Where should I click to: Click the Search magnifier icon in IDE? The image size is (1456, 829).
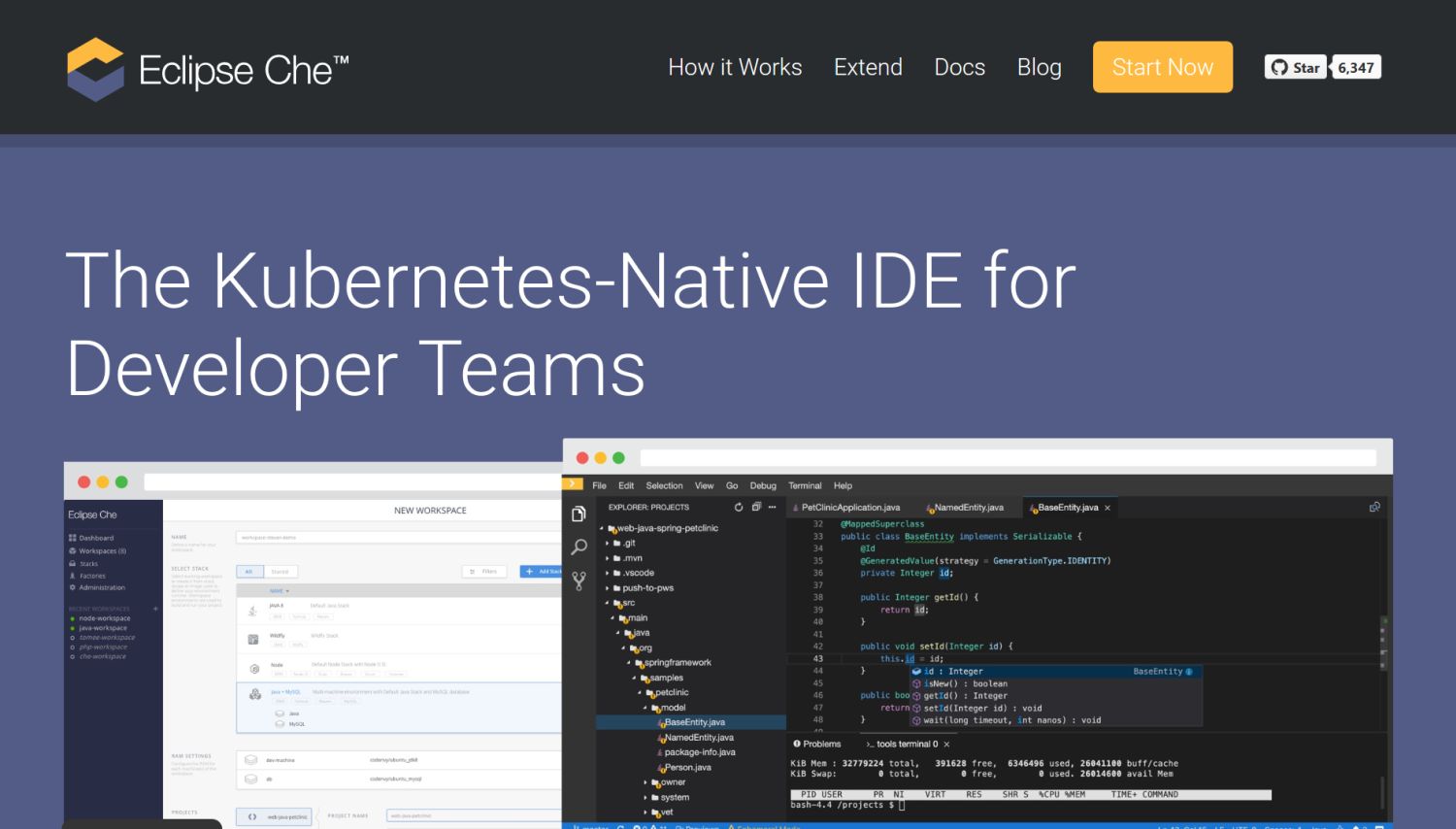[x=579, y=547]
